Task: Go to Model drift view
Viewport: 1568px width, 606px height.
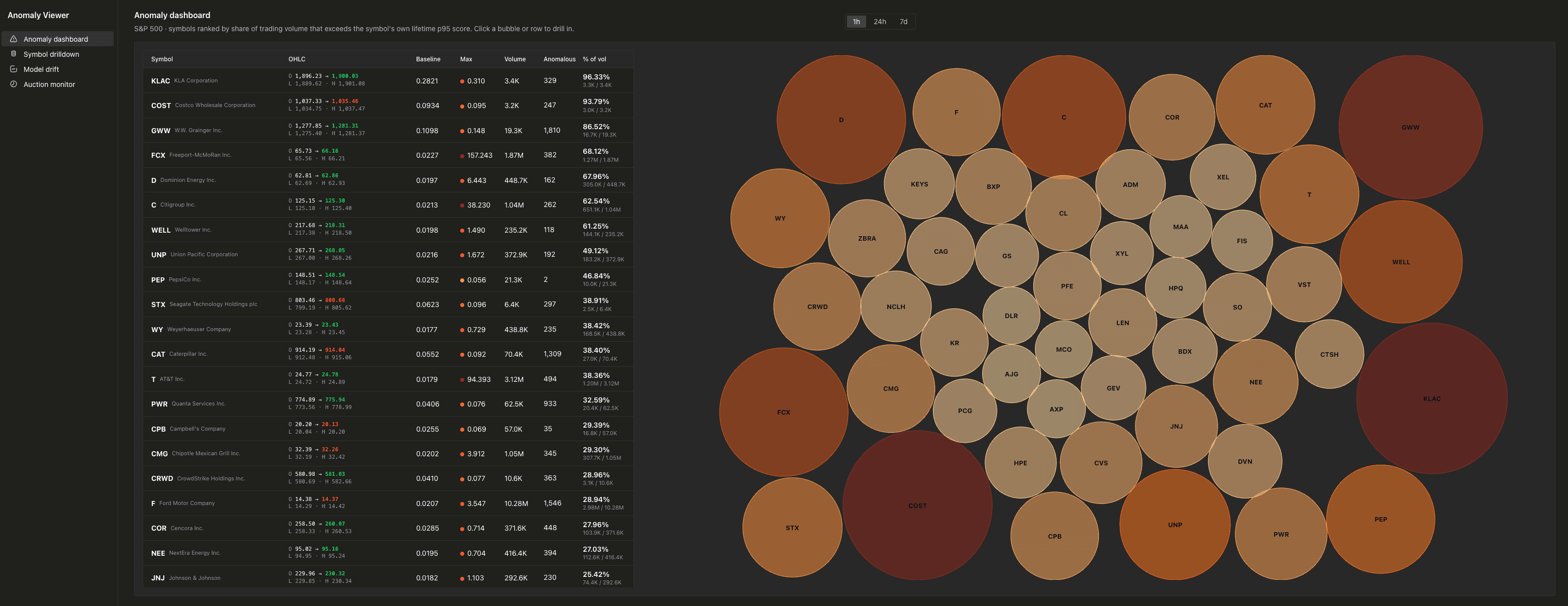Action: pyautogui.click(x=57, y=69)
